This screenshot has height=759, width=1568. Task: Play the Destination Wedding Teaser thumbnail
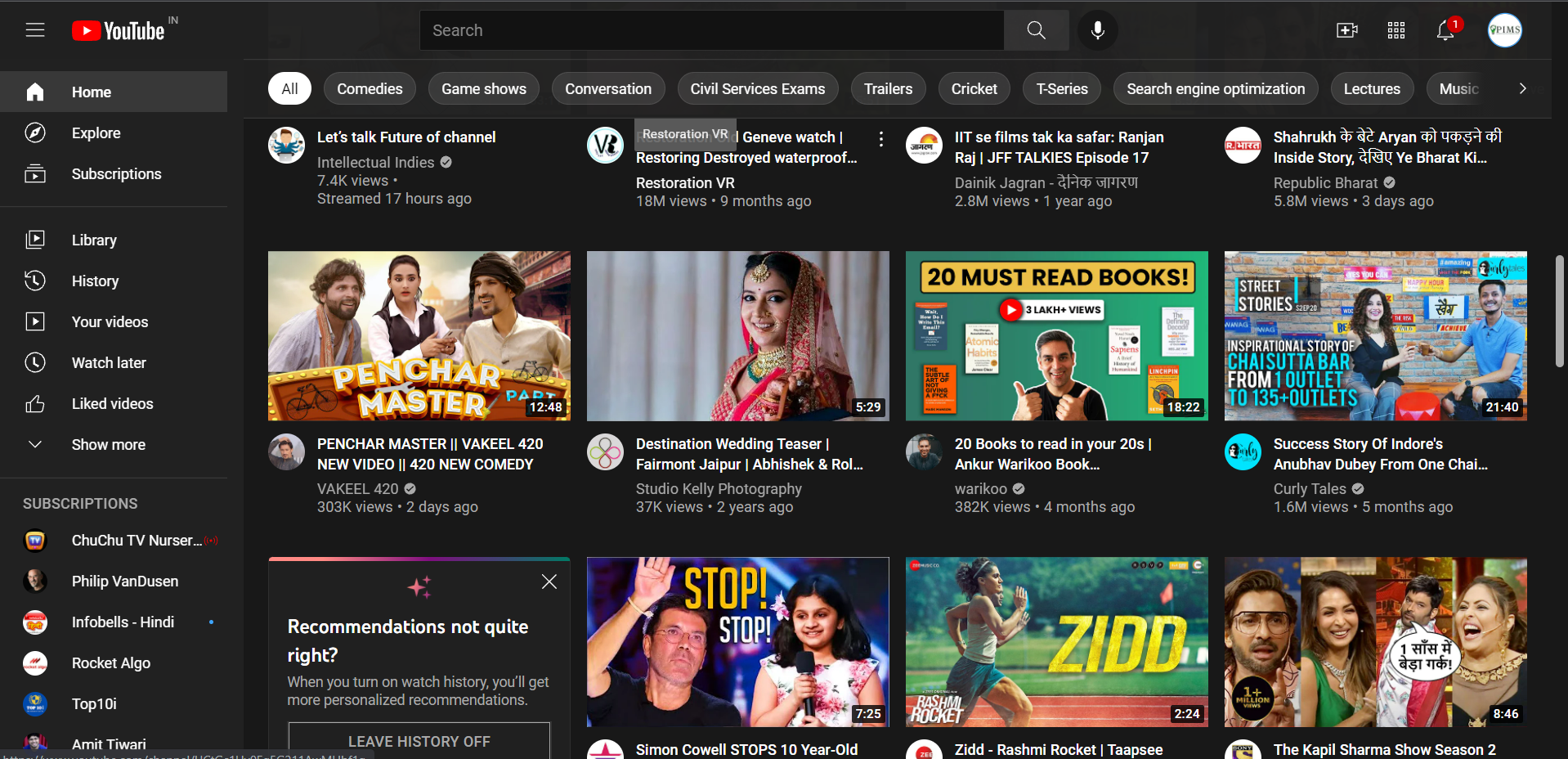click(738, 336)
